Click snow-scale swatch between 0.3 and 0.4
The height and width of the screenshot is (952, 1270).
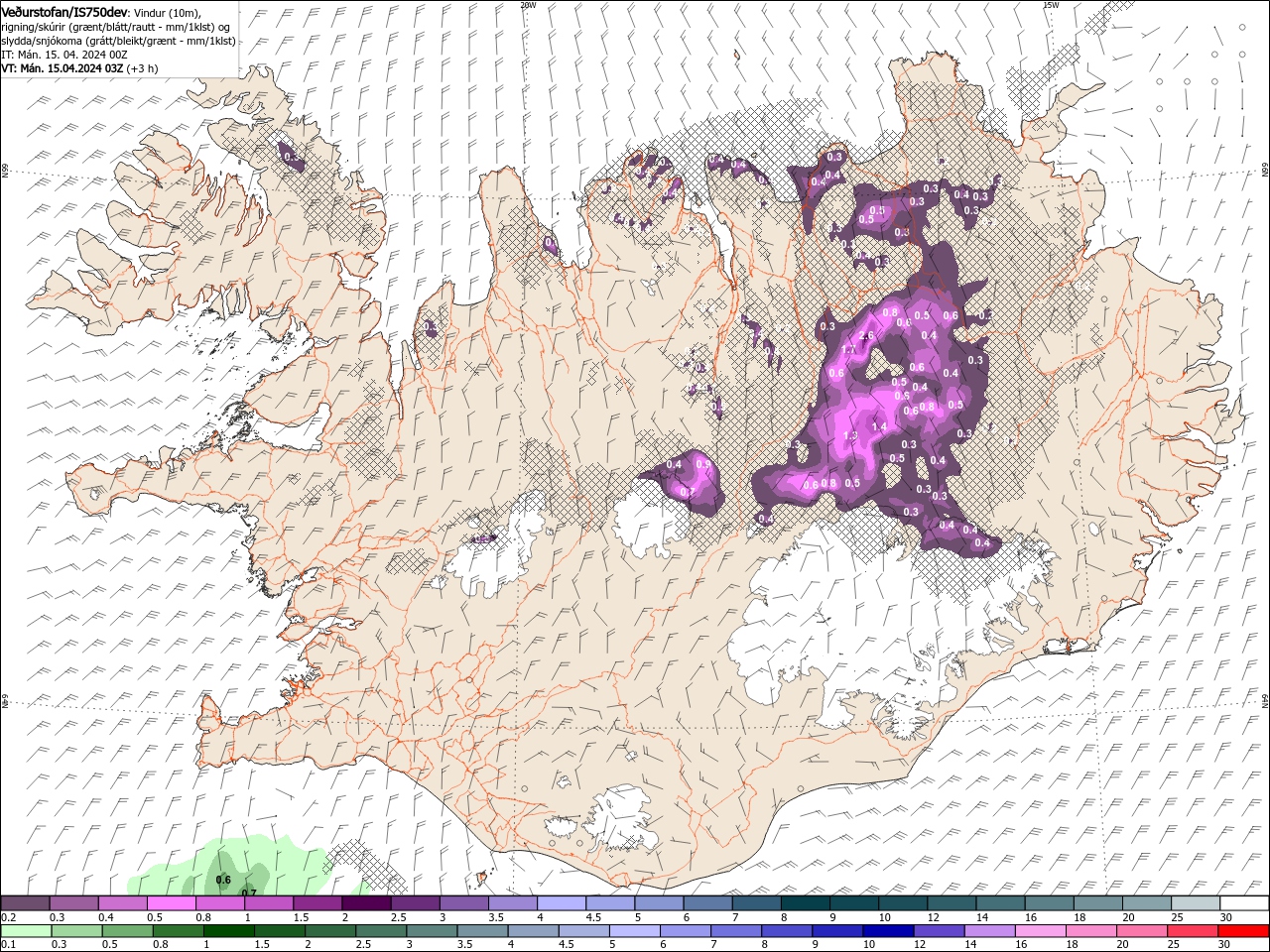(73, 903)
